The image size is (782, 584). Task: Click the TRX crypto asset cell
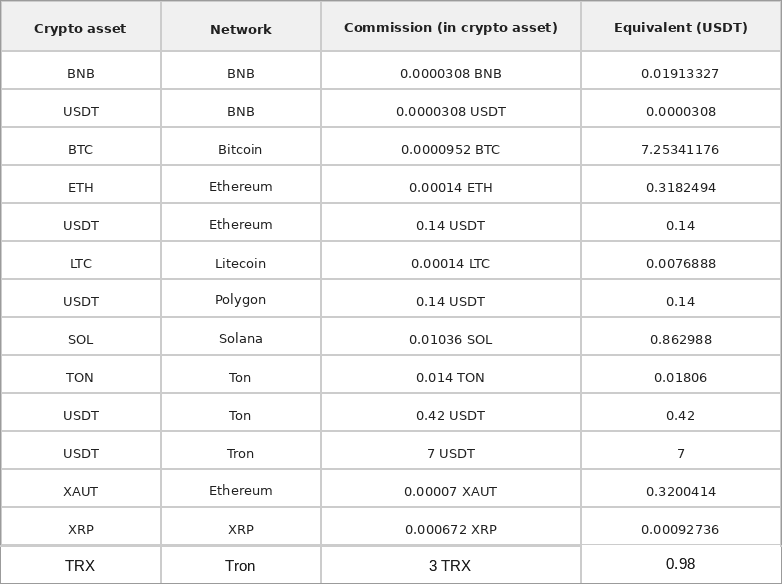click(80, 566)
